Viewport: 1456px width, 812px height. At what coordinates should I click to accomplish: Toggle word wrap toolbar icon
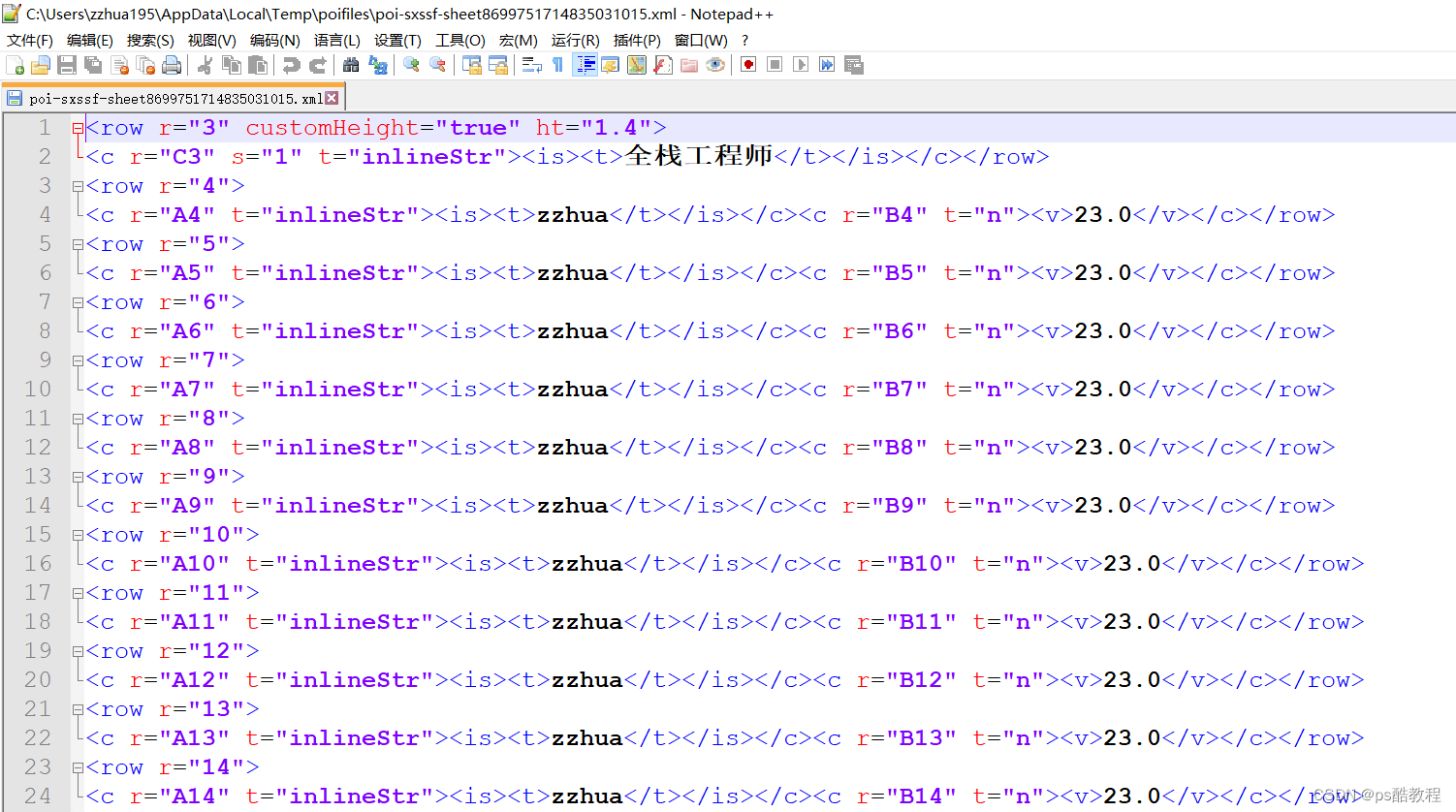click(531, 65)
